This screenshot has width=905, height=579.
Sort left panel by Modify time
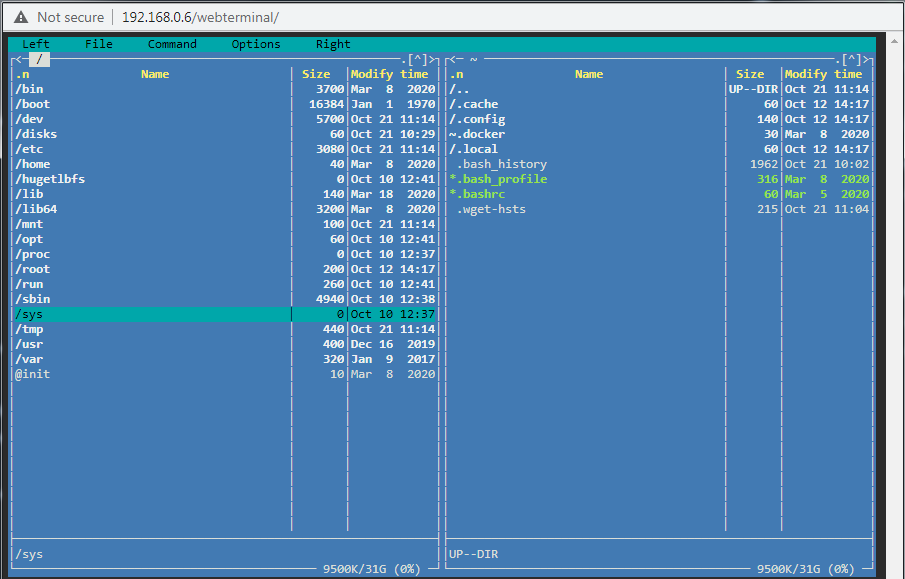(390, 74)
